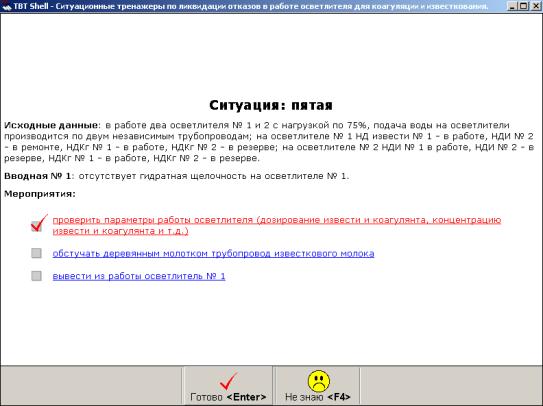Click the bold 'Вводная № 1' label
Viewport: 543px width, 406px height.
pyautogui.click(x=37, y=176)
